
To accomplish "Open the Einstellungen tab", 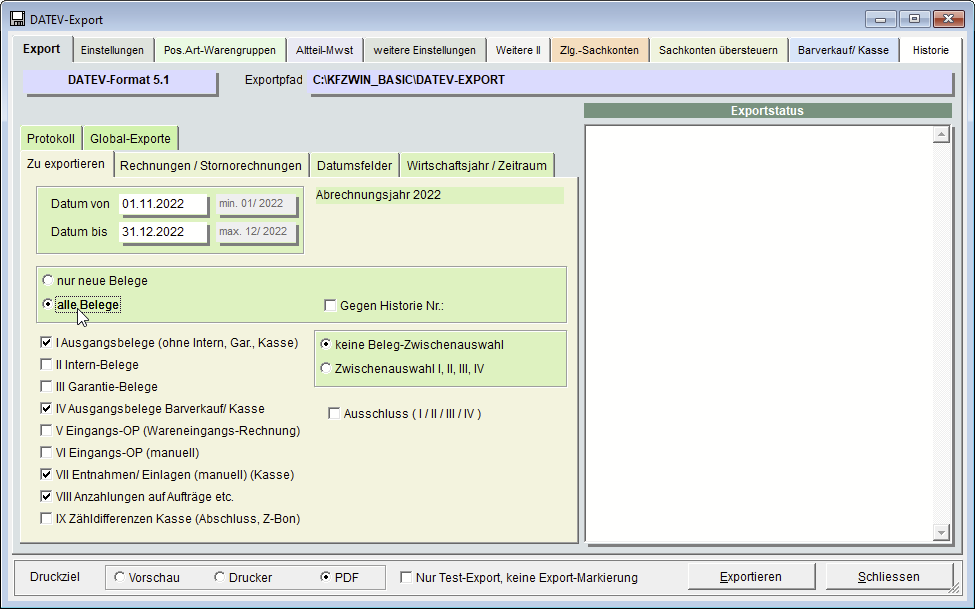I will tap(112, 50).
